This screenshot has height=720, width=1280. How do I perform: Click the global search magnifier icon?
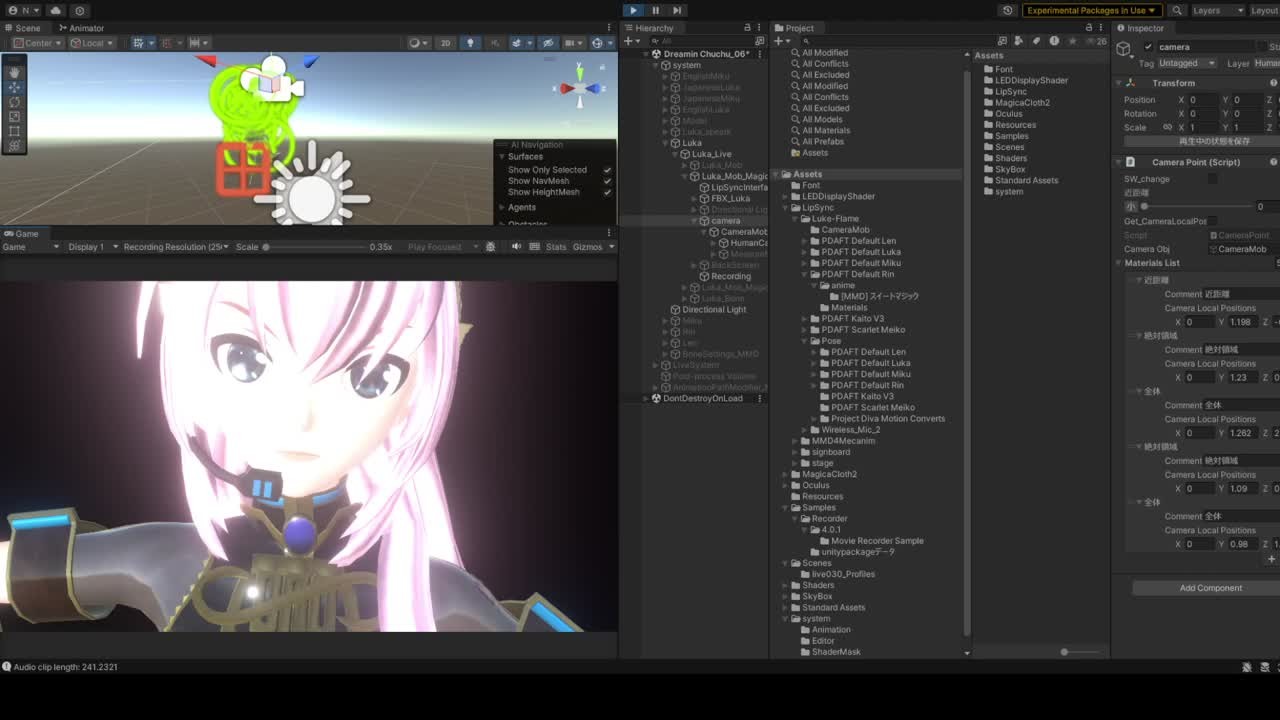point(1177,10)
